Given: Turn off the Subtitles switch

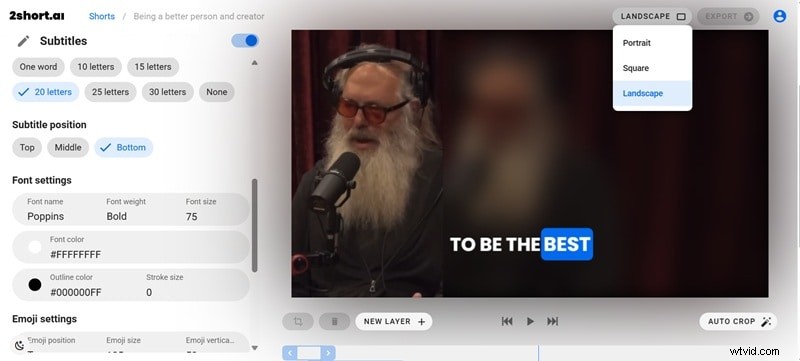Looking at the screenshot, I should point(245,41).
